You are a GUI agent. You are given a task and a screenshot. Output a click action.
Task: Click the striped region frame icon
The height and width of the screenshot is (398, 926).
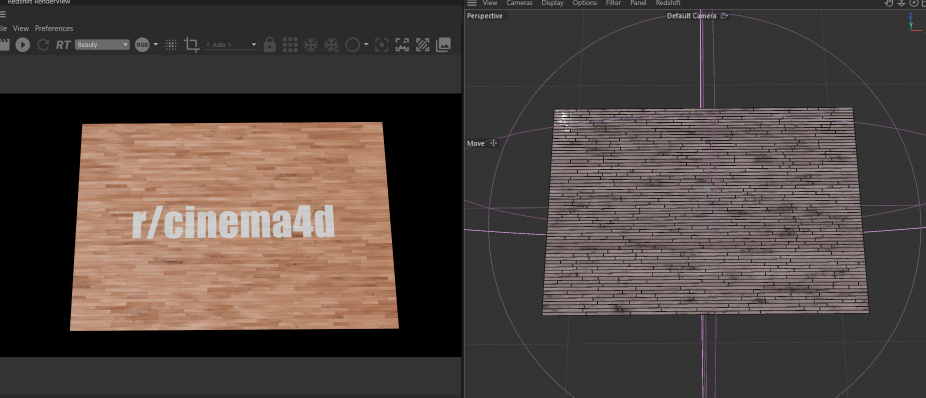point(422,45)
